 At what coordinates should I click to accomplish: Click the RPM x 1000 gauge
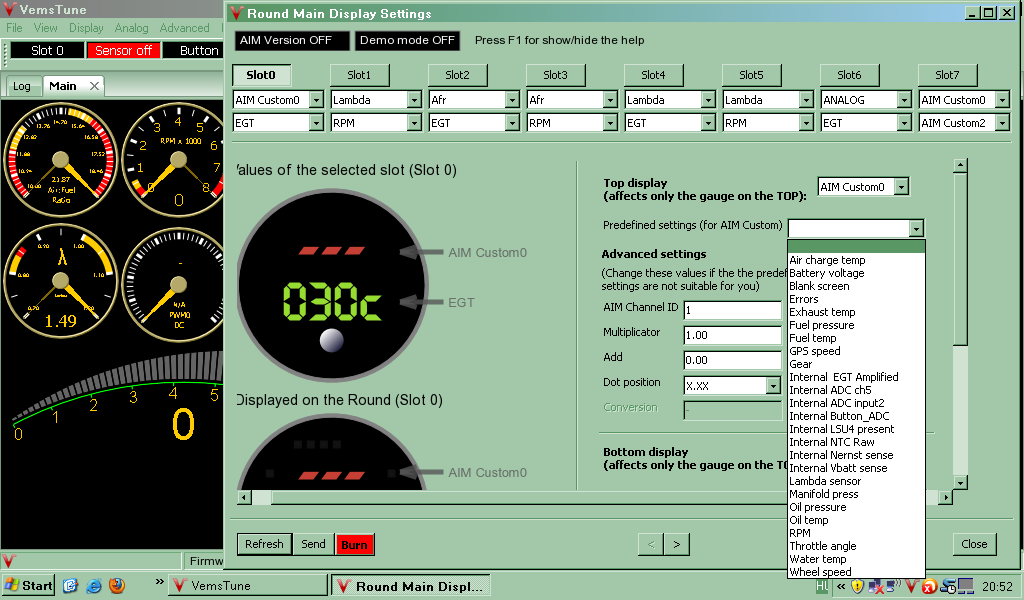tap(175, 160)
